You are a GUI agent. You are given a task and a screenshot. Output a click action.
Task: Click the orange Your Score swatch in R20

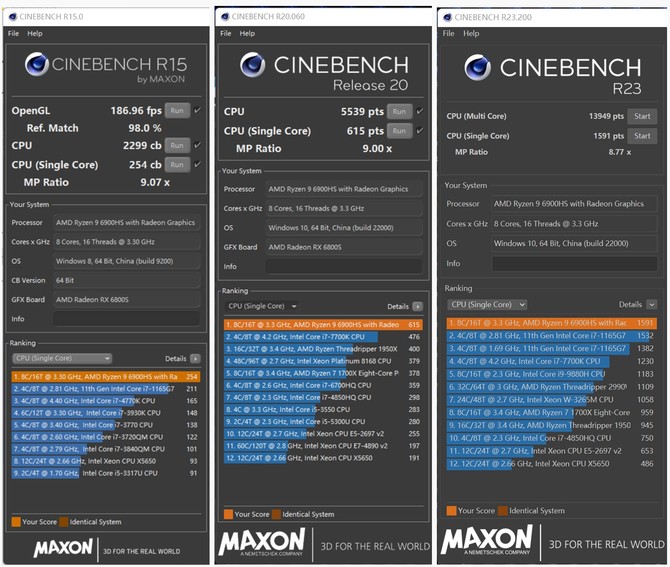click(227, 514)
